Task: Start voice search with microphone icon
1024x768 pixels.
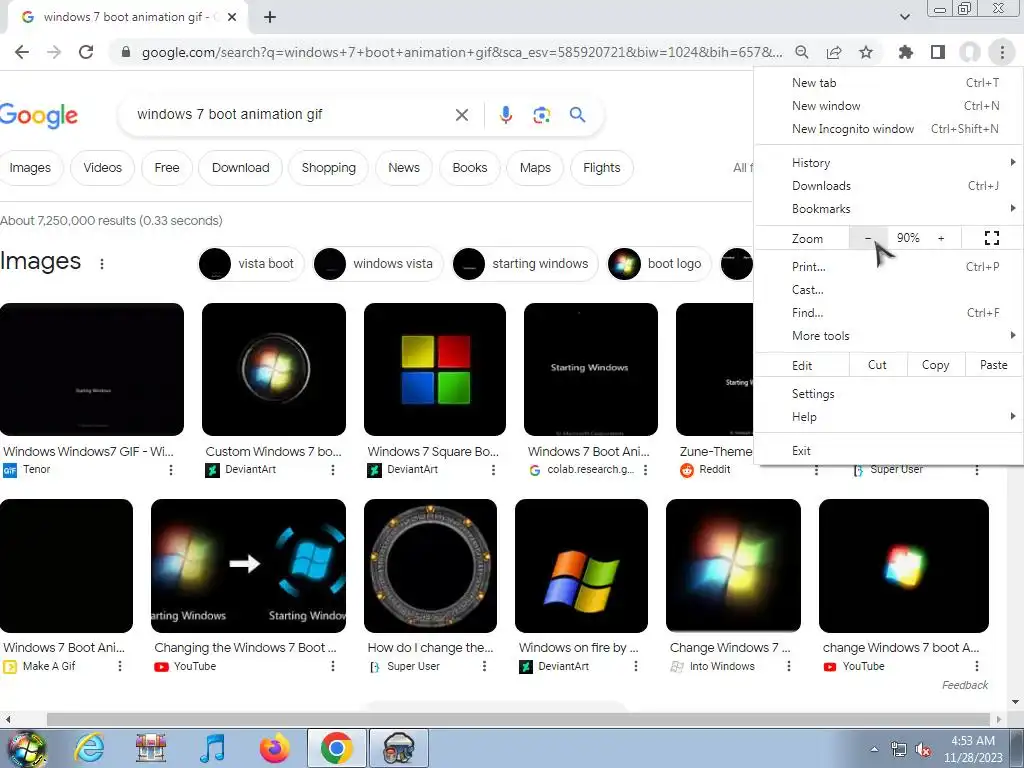Action: 505,115
